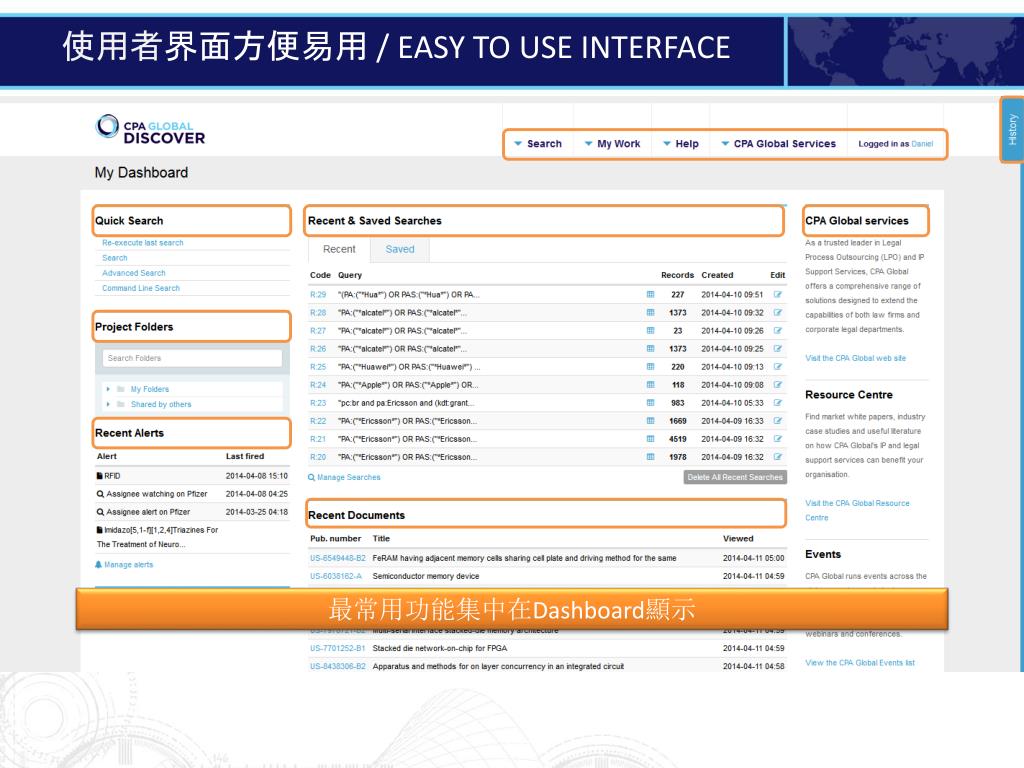Expand the My Folders tree item
Screen dimensions: 1024x768
(108, 389)
